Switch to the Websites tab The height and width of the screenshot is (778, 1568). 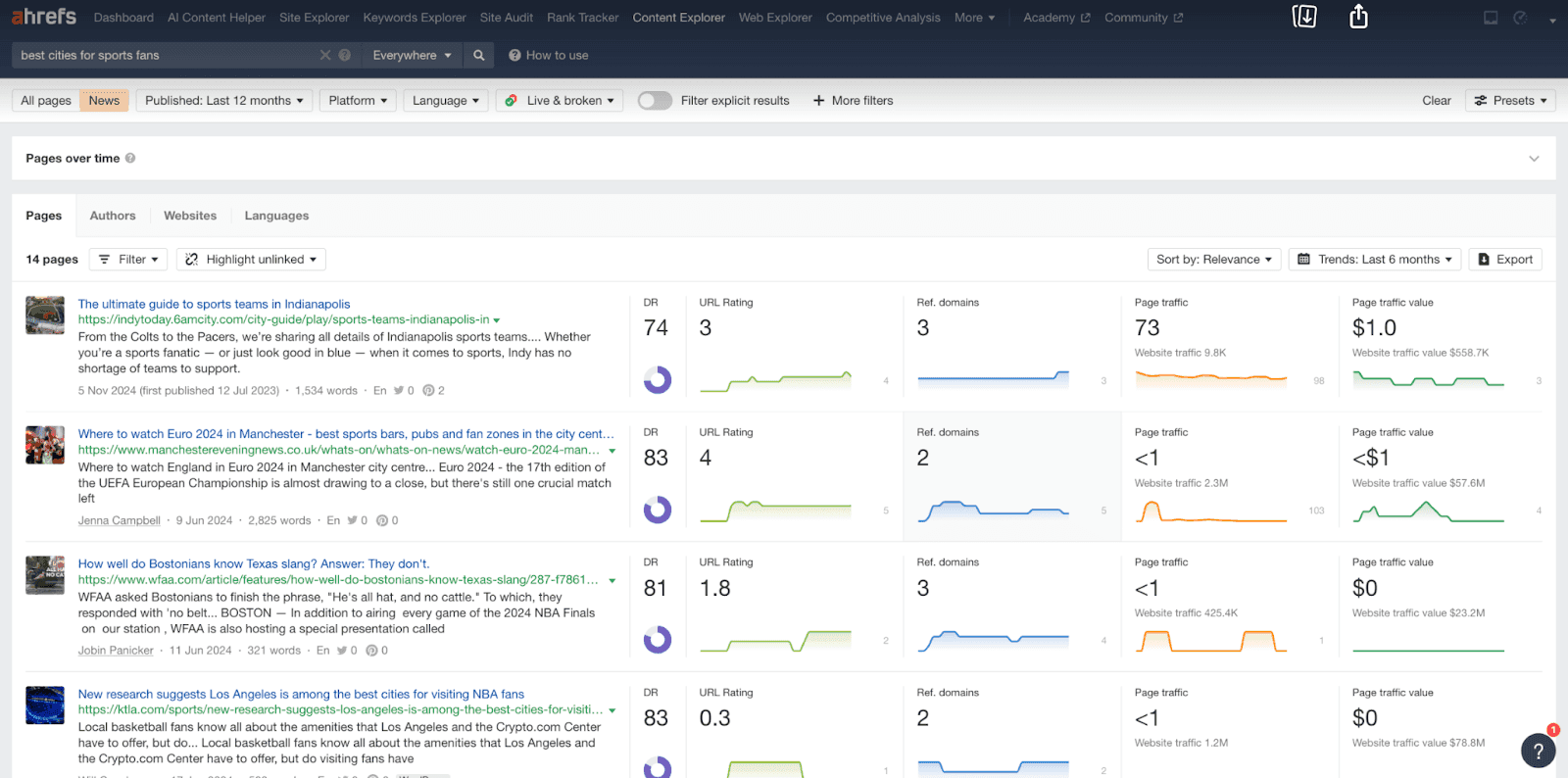[190, 216]
